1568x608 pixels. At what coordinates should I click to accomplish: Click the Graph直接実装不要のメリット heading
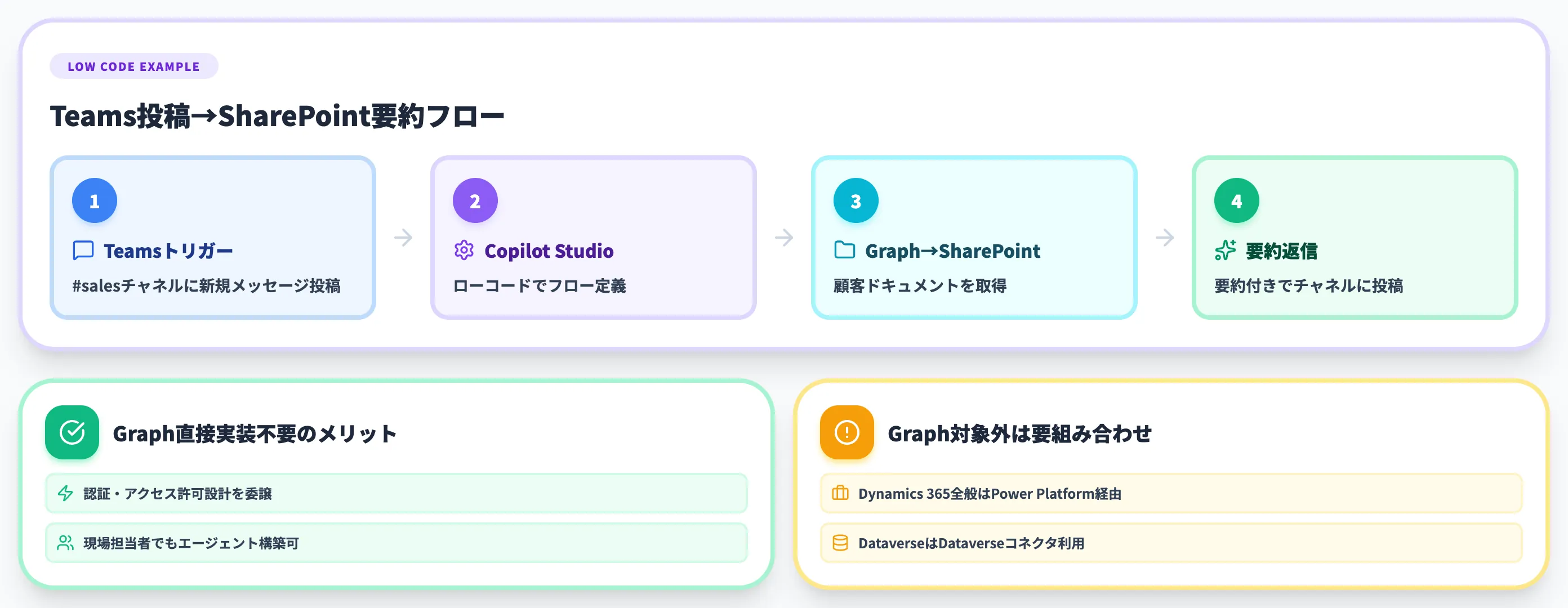point(255,433)
